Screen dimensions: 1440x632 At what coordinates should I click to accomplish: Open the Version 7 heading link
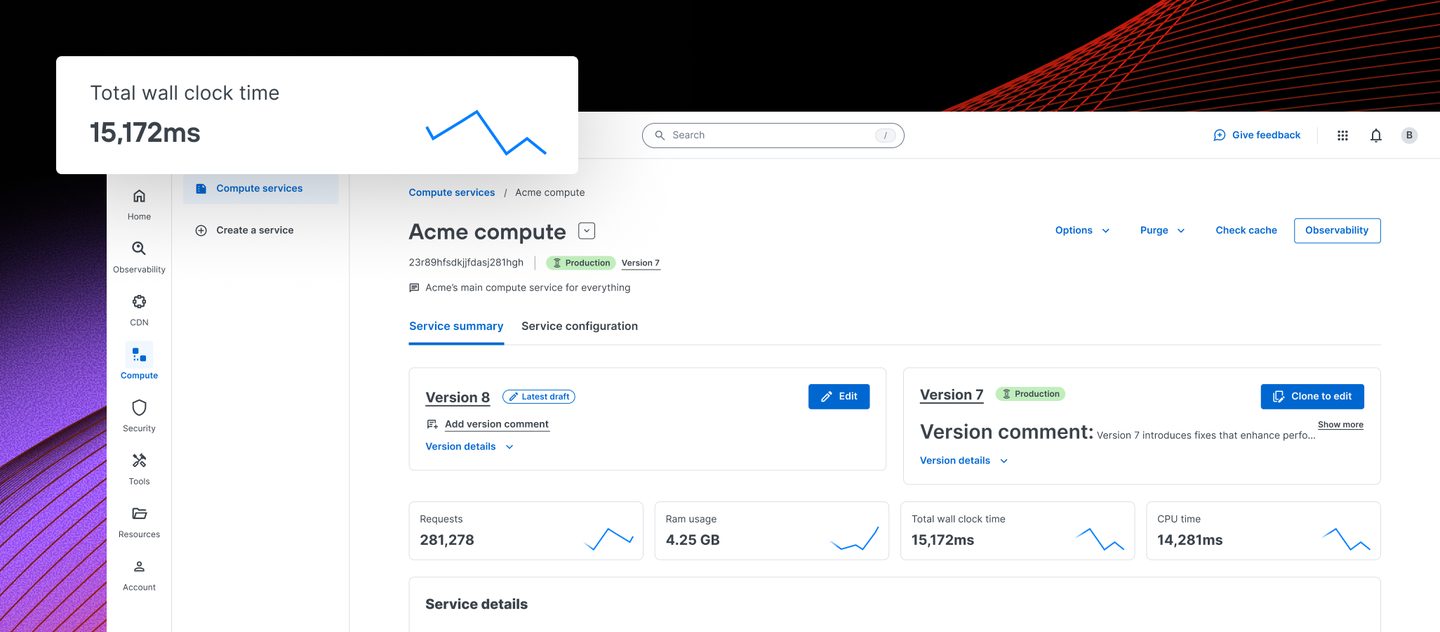[952, 395]
